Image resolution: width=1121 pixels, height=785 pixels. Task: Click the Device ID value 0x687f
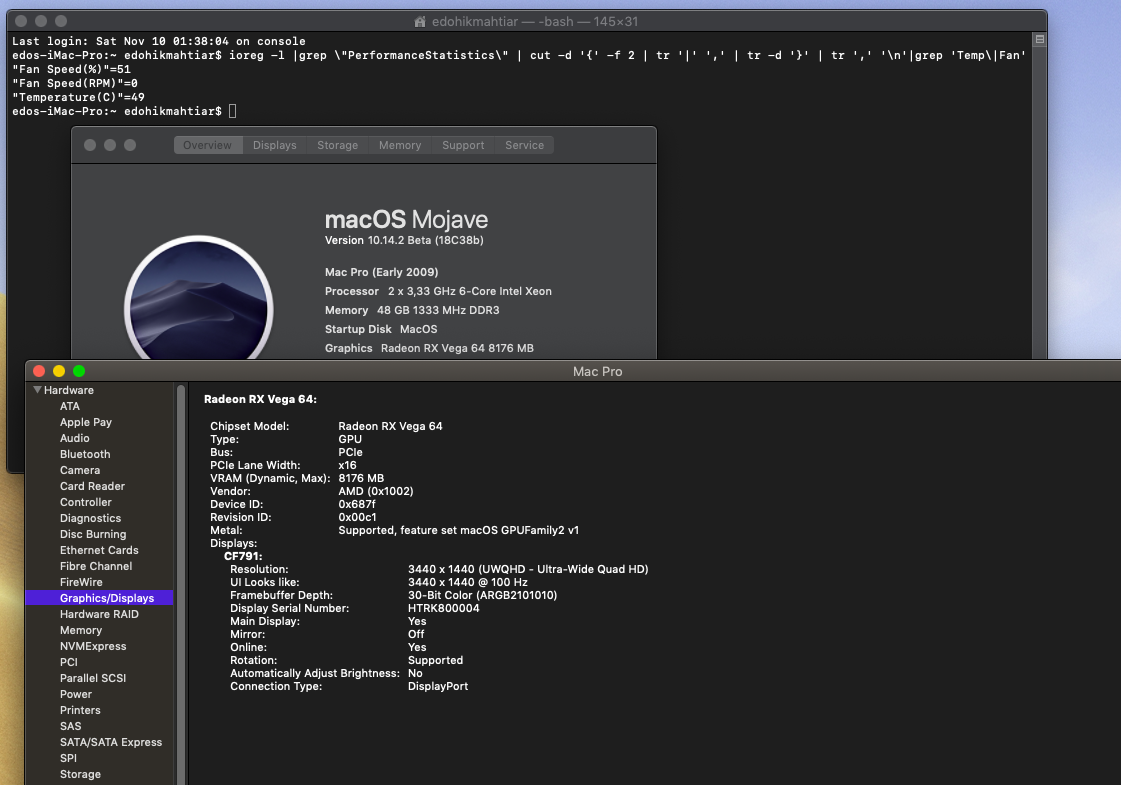pos(357,504)
